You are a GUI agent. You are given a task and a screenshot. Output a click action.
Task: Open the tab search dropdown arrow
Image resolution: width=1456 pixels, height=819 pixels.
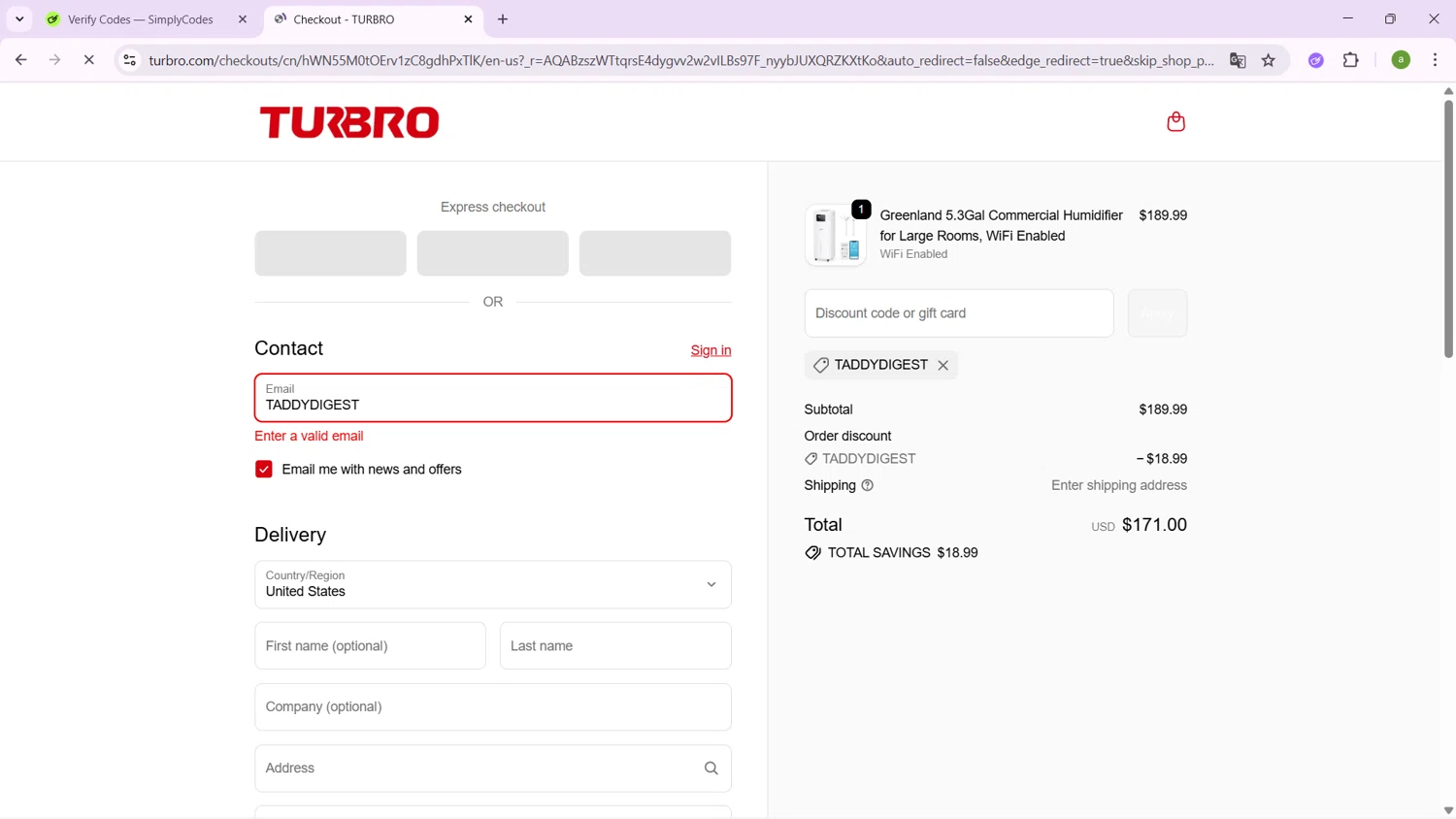pos(19,19)
